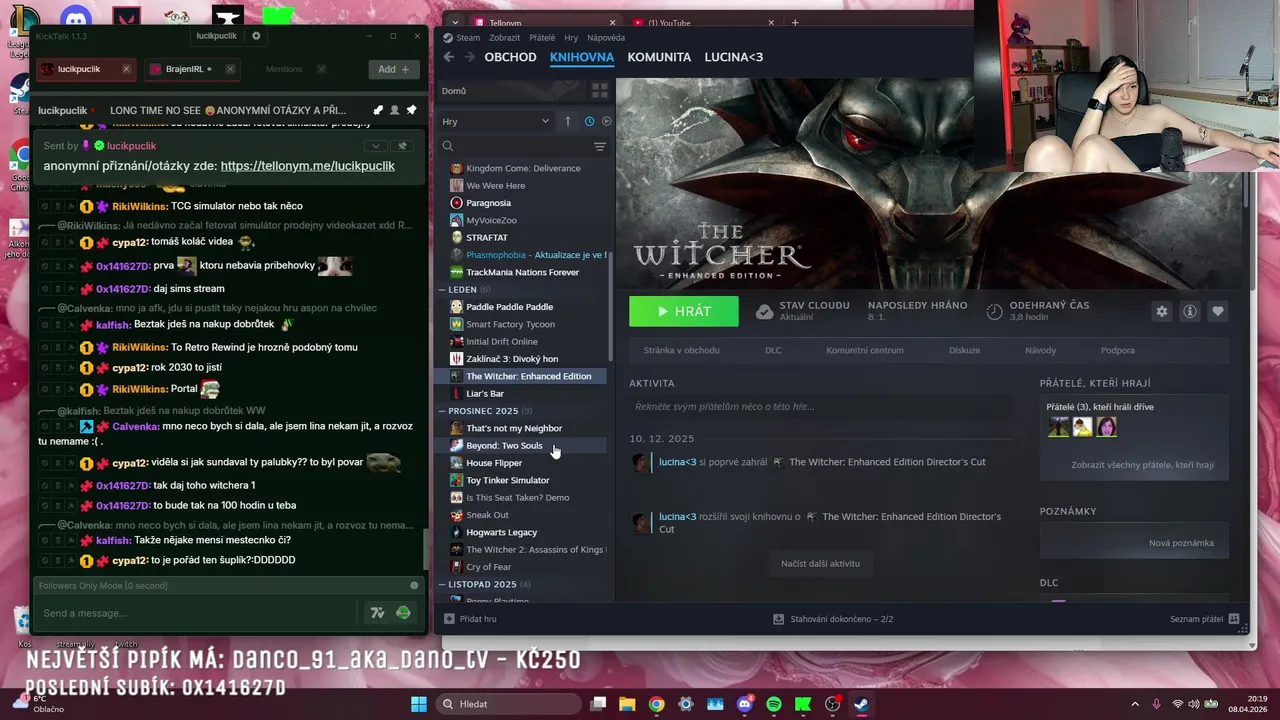1280x720 pixels.
Task: Open KickTalk settings gear
Action: [x=256, y=36]
